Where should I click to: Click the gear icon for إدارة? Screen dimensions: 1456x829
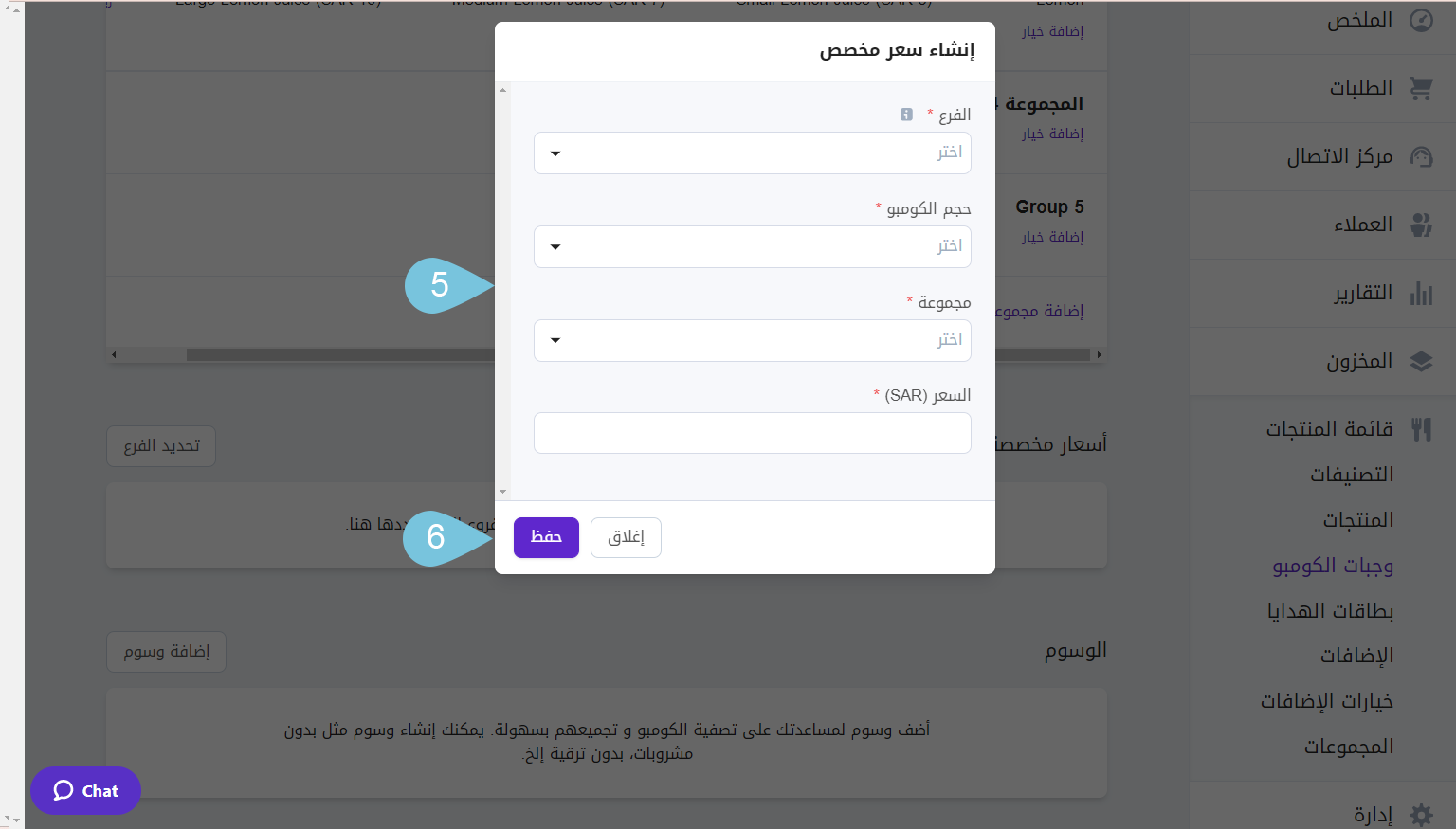pos(1421,814)
